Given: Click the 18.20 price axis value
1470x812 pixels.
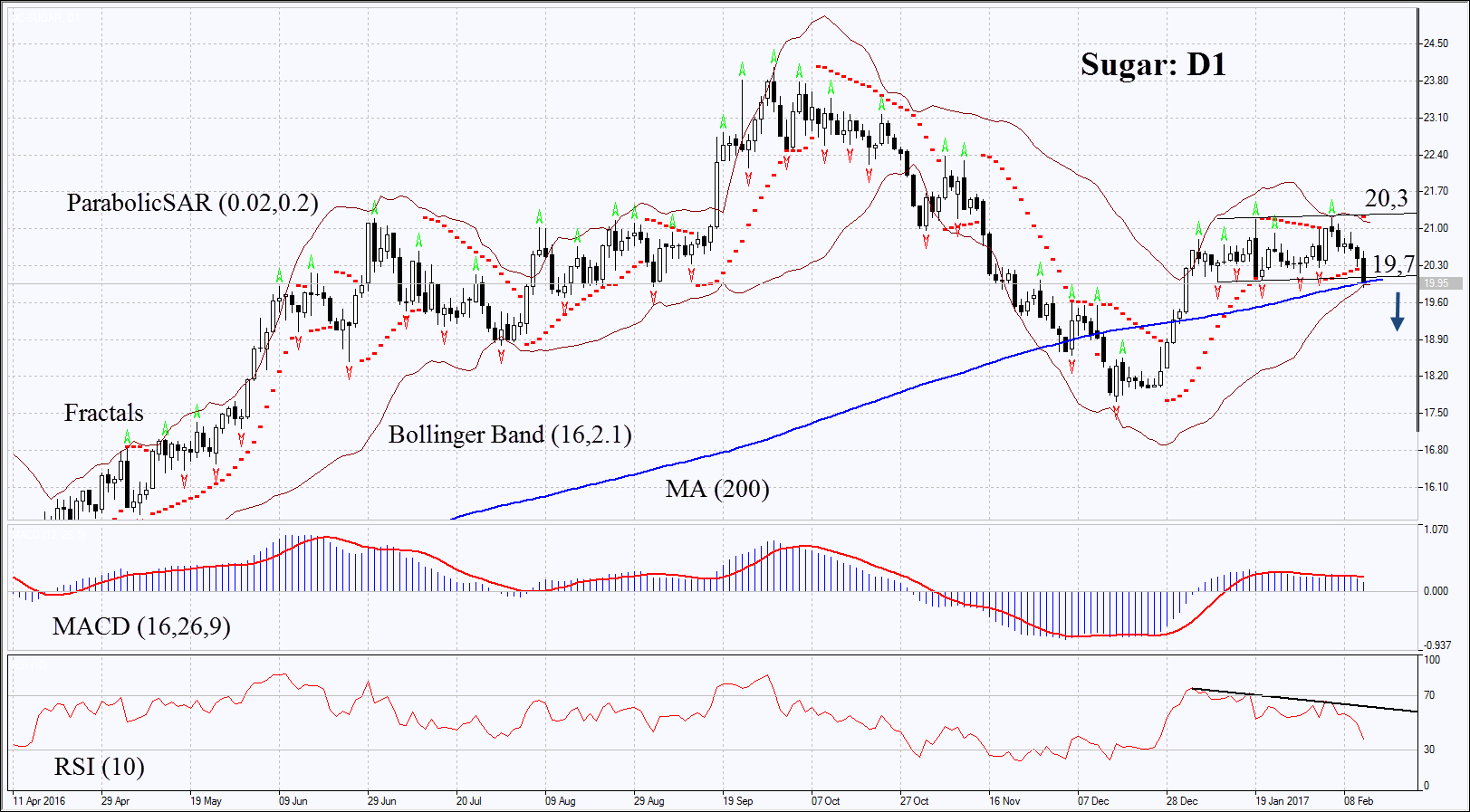Looking at the screenshot, I should (x=1436, y=376).
